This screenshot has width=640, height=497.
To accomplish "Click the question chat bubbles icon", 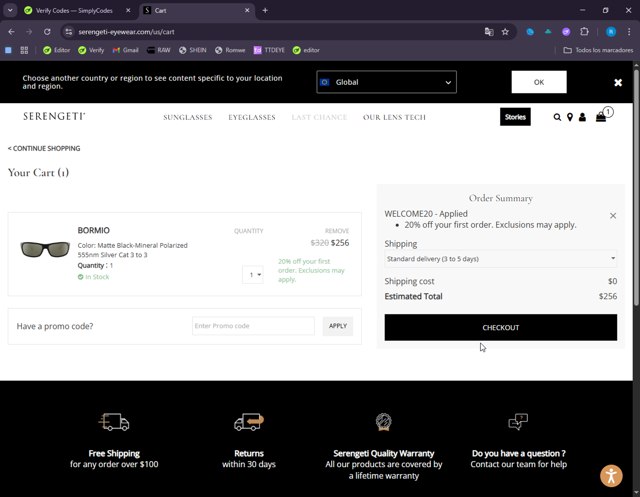I will click(x=518, y=422).
